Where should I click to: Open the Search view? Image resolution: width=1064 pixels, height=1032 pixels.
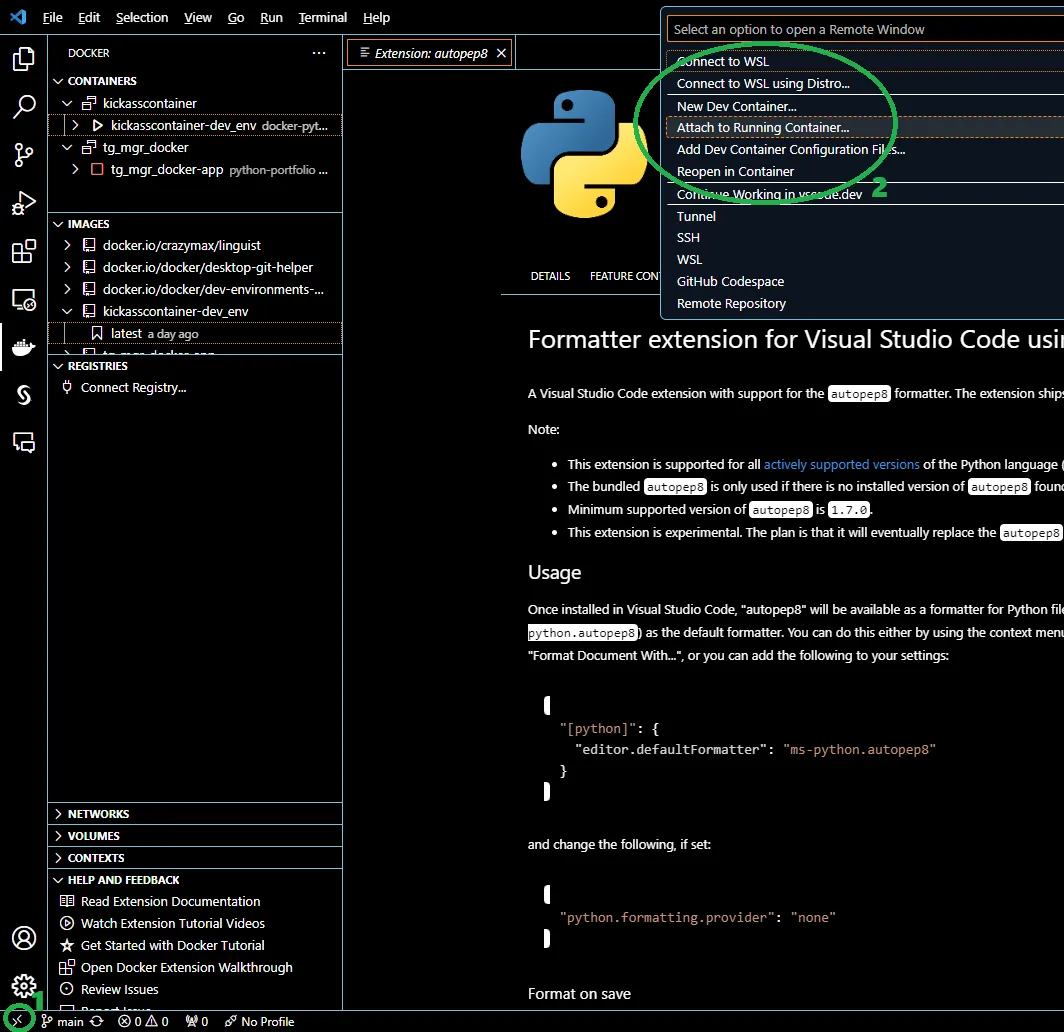click(x=24, y=107)
